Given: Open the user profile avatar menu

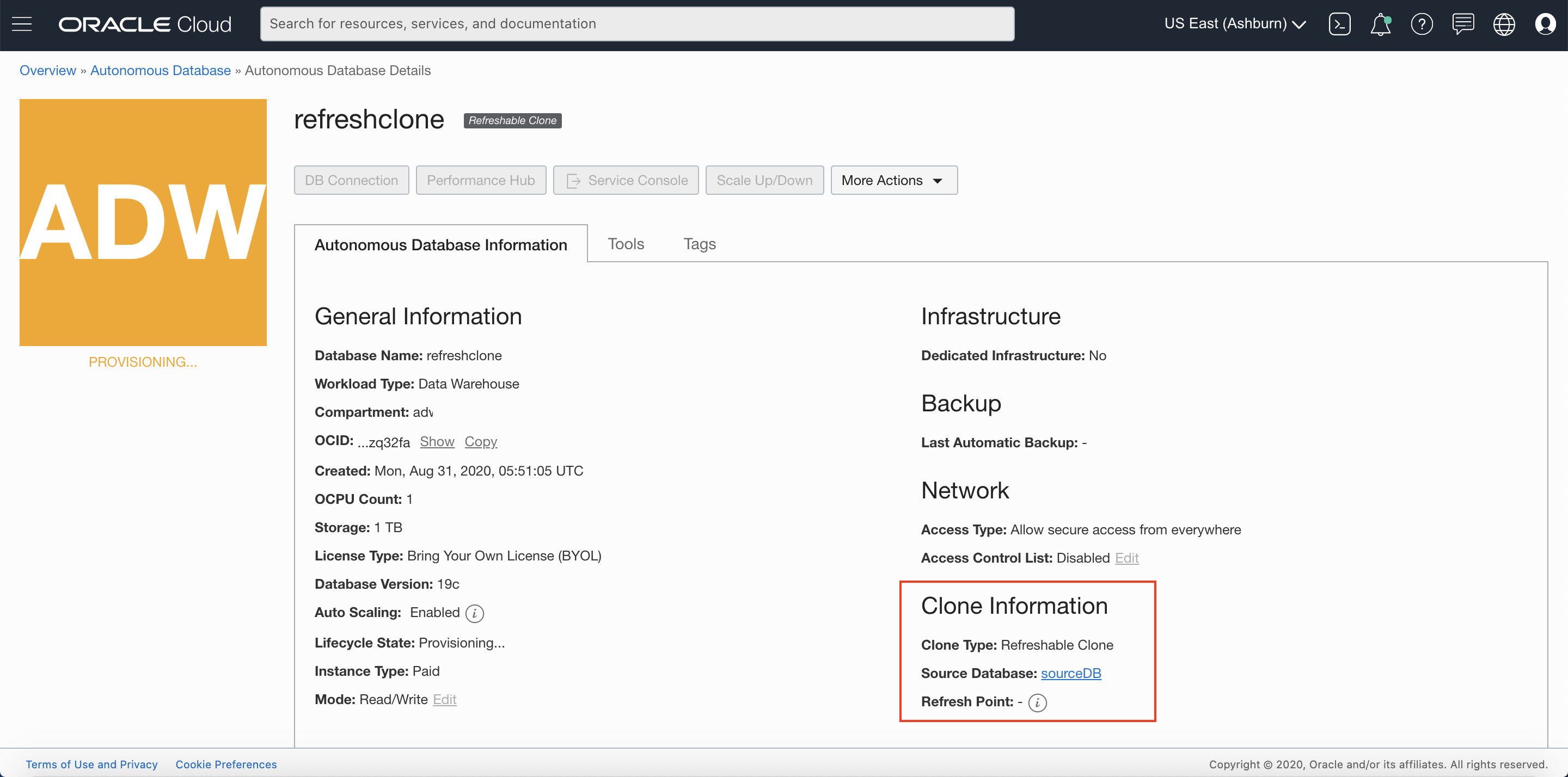Looking at the screenshot, I should pyautogui.click(x=1545, y=24).
